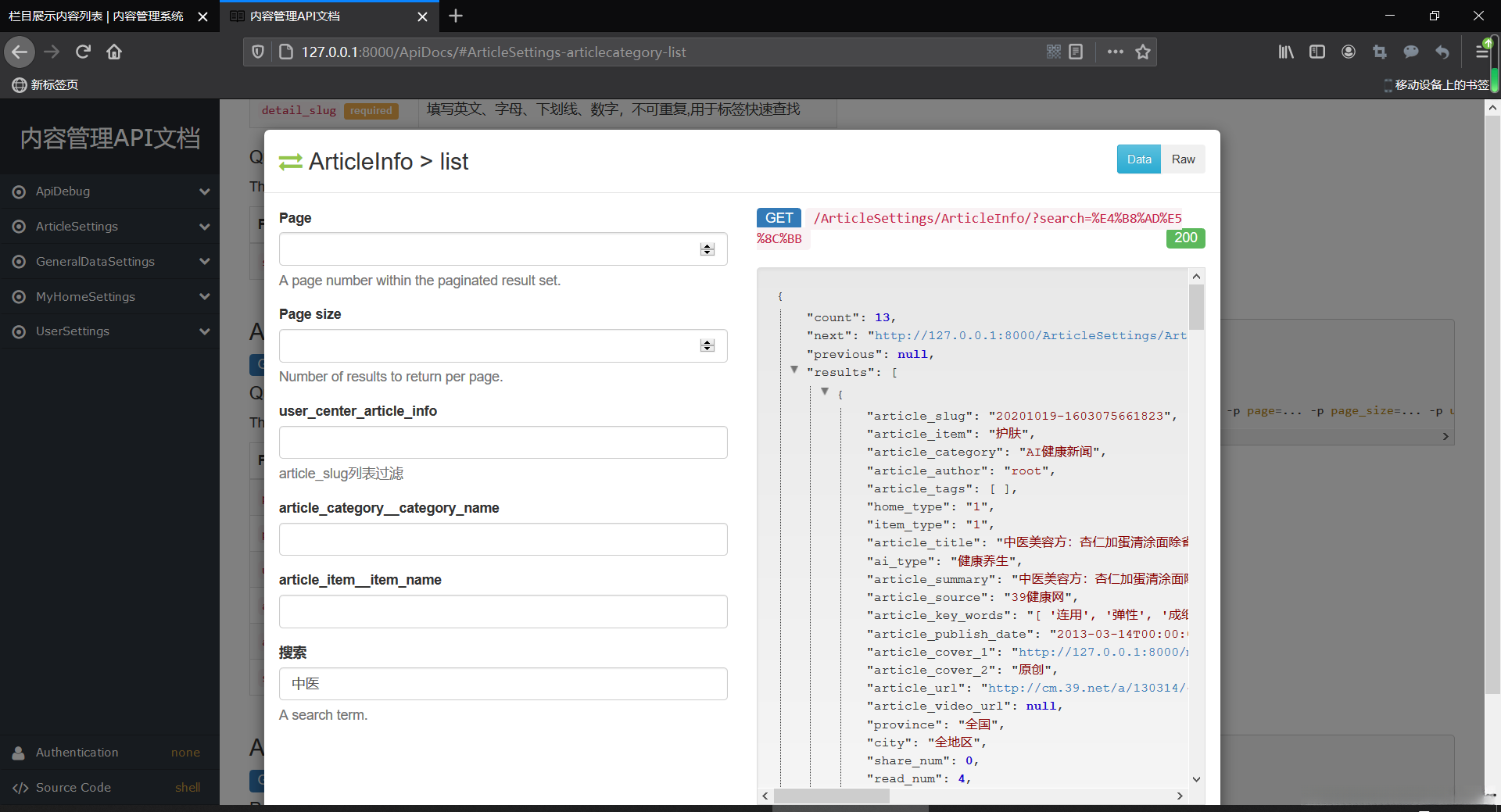Image resolution: width=1501 pixels, height=812 pixels.
Task: Click the 搜索 search term input field
Action: coord(503,684)
